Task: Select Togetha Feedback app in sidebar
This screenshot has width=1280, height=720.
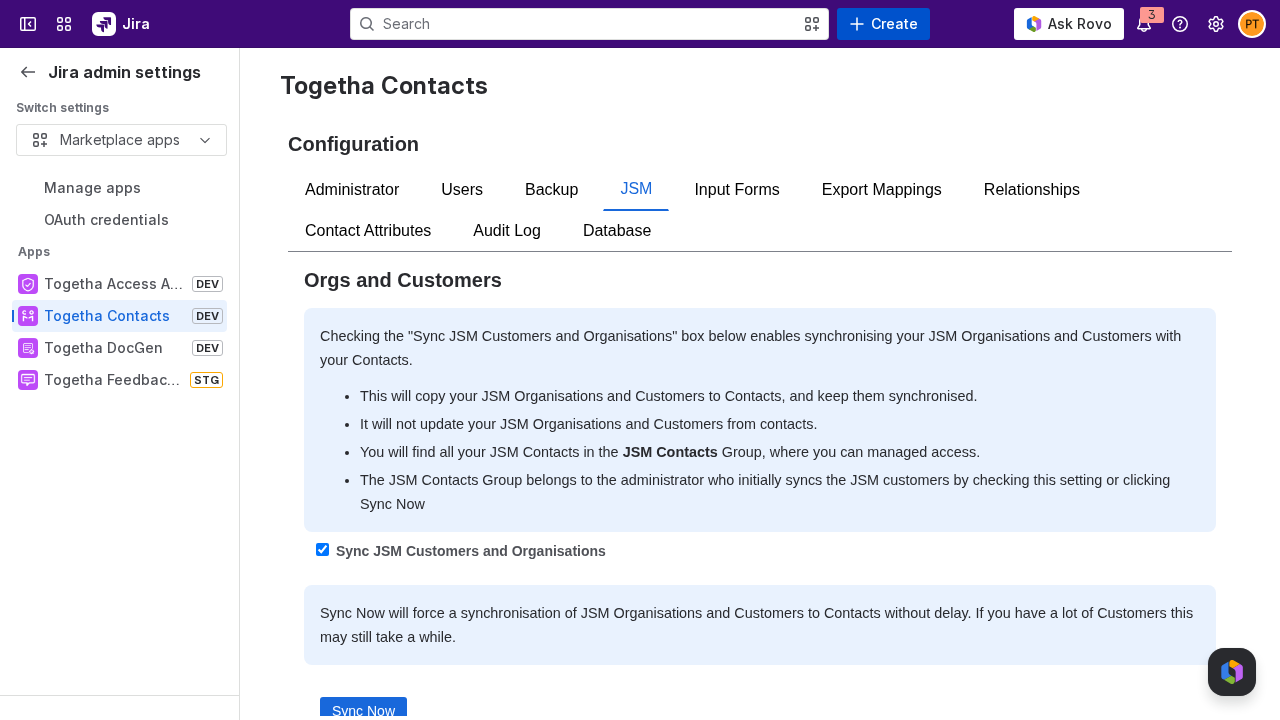Action: (119, 380)
